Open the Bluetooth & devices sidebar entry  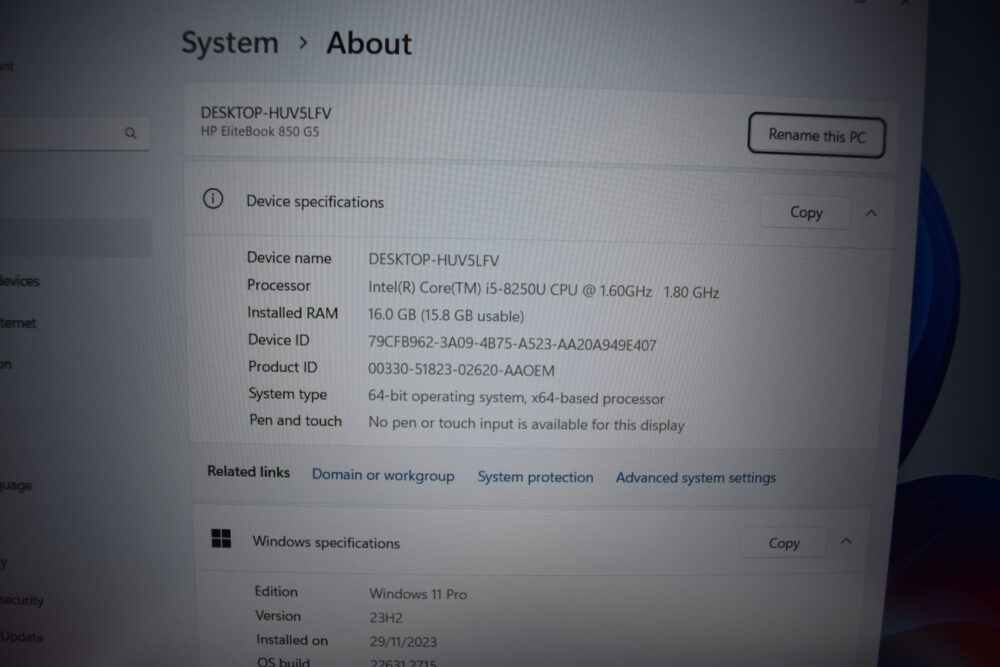pyautogui.click(x=20, y=281)
